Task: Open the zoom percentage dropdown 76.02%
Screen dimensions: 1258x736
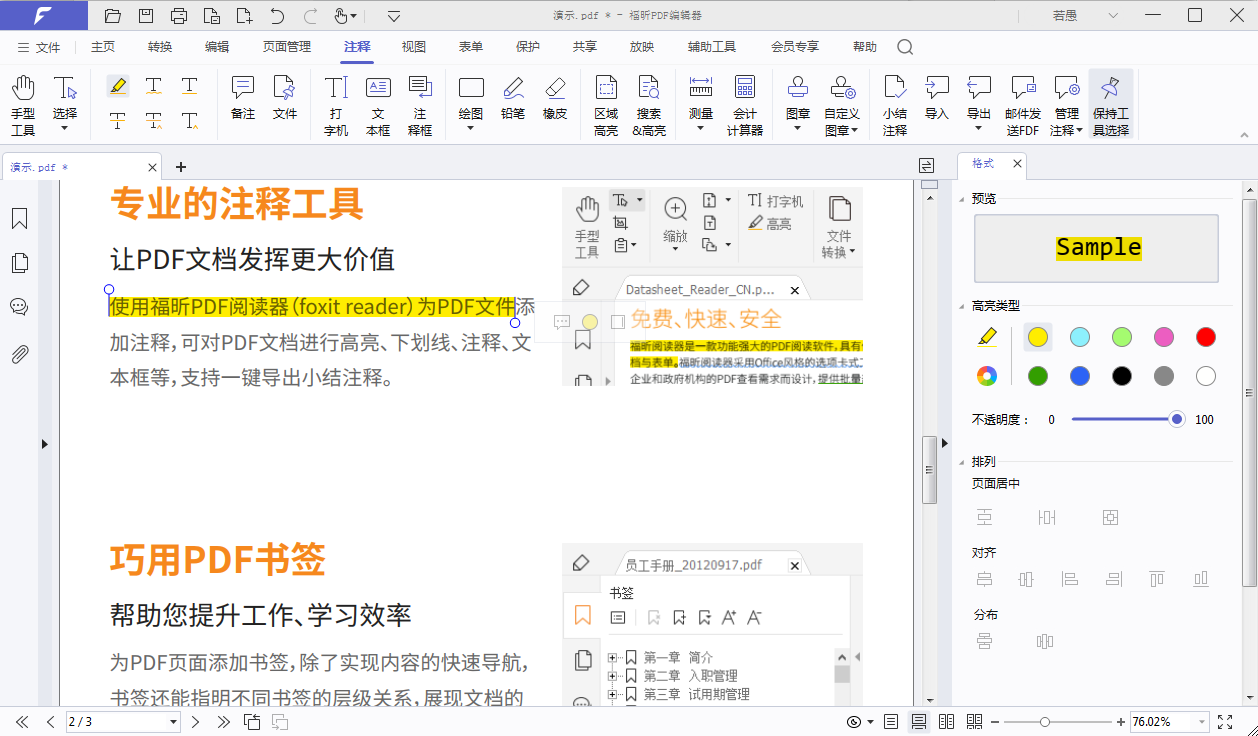Action: 1200,721
